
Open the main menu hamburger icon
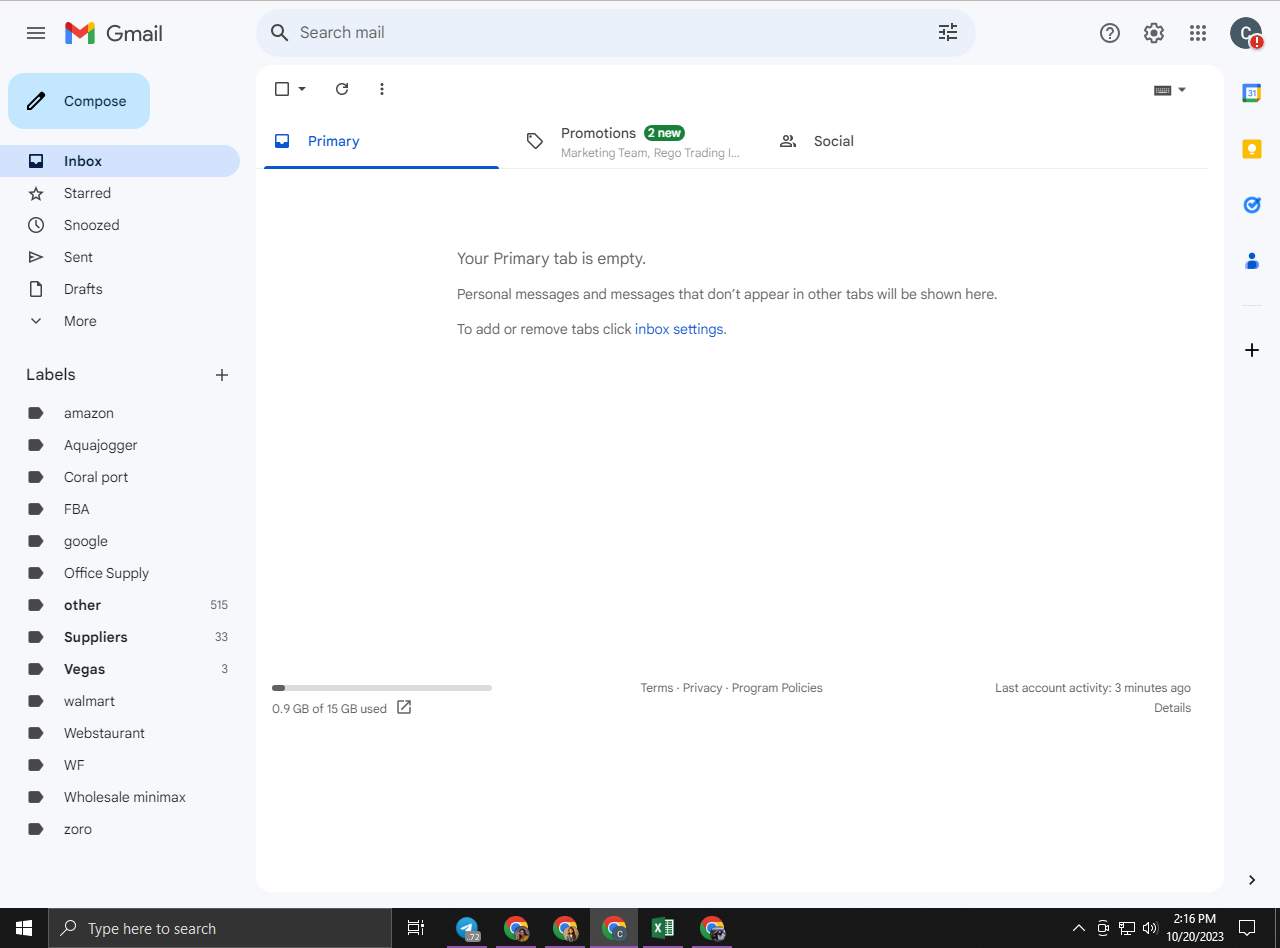coord(36,33)
